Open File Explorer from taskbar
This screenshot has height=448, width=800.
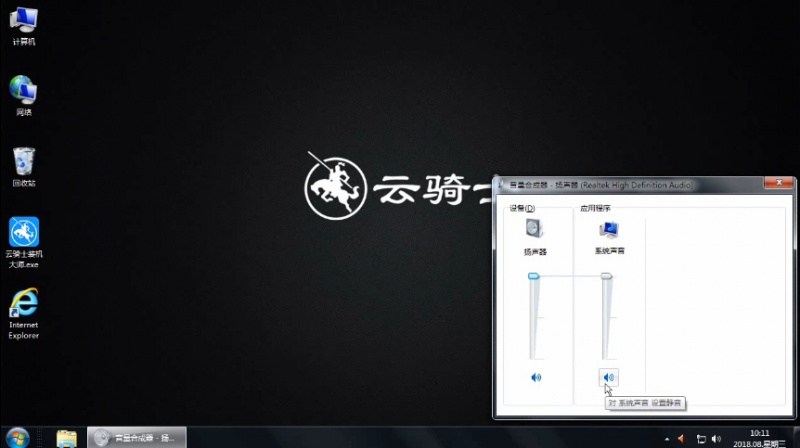(x=66, y=438)
